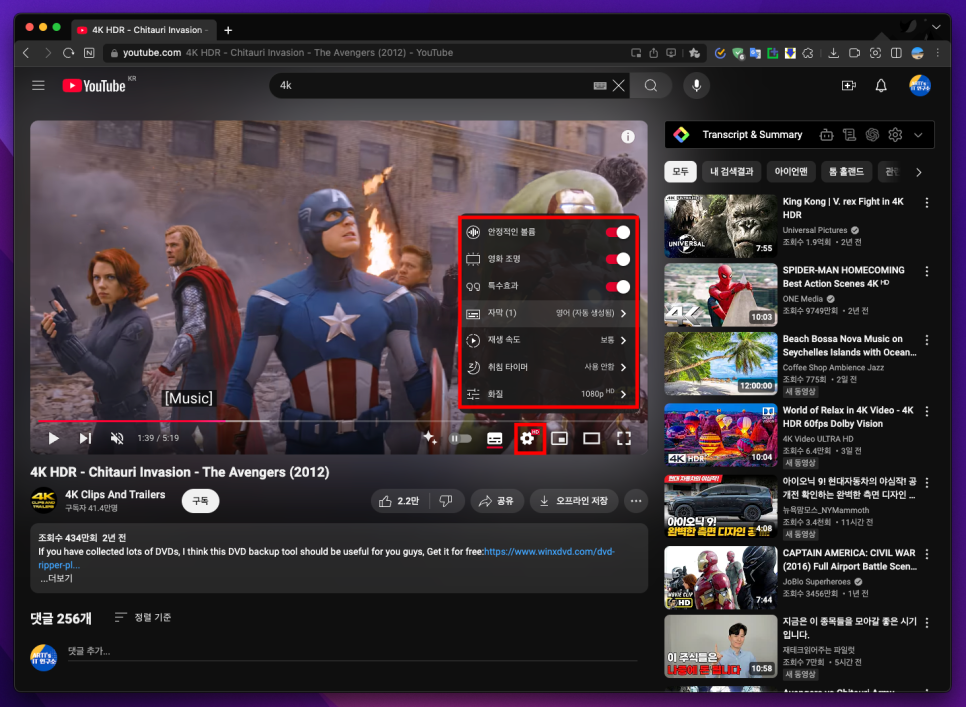Run the search with magnifier button
The height and width of the screenshot is (707, 966).
point(651,86)
